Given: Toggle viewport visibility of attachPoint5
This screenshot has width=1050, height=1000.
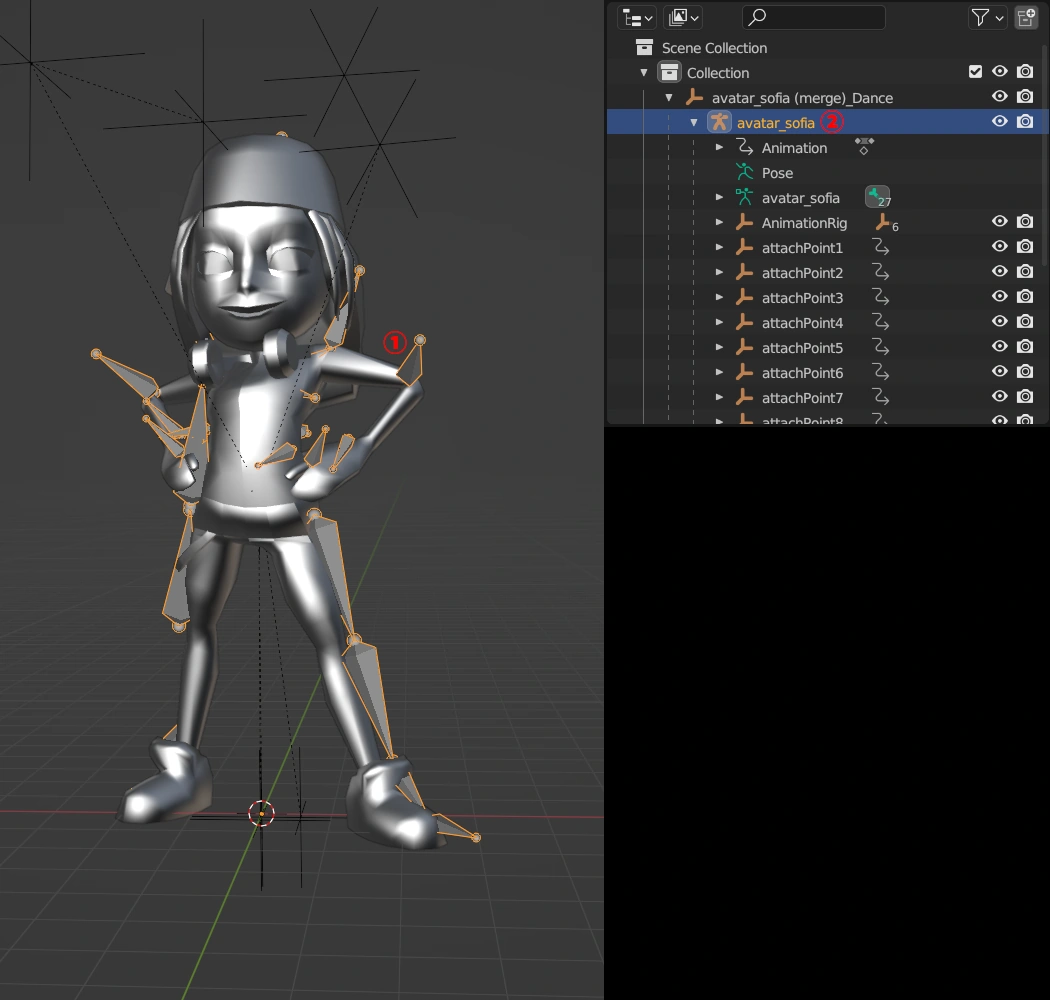Looking at the screenshot, I should tap(999, 347).
